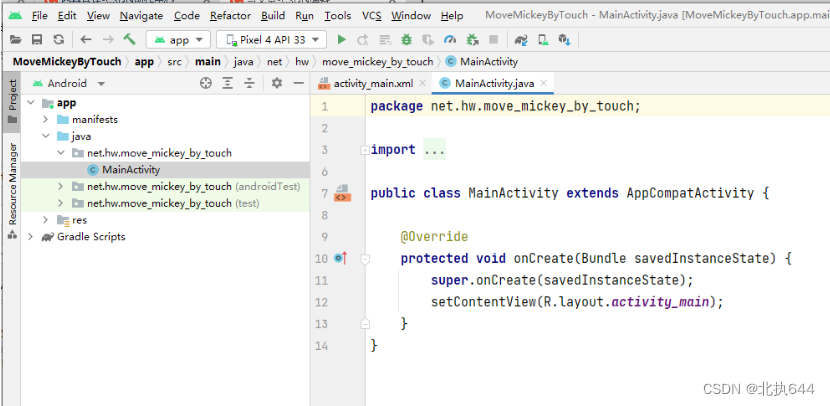Open the Navigate menu
This screenshot has width=830, height=406.
click(x=141, y=16)
